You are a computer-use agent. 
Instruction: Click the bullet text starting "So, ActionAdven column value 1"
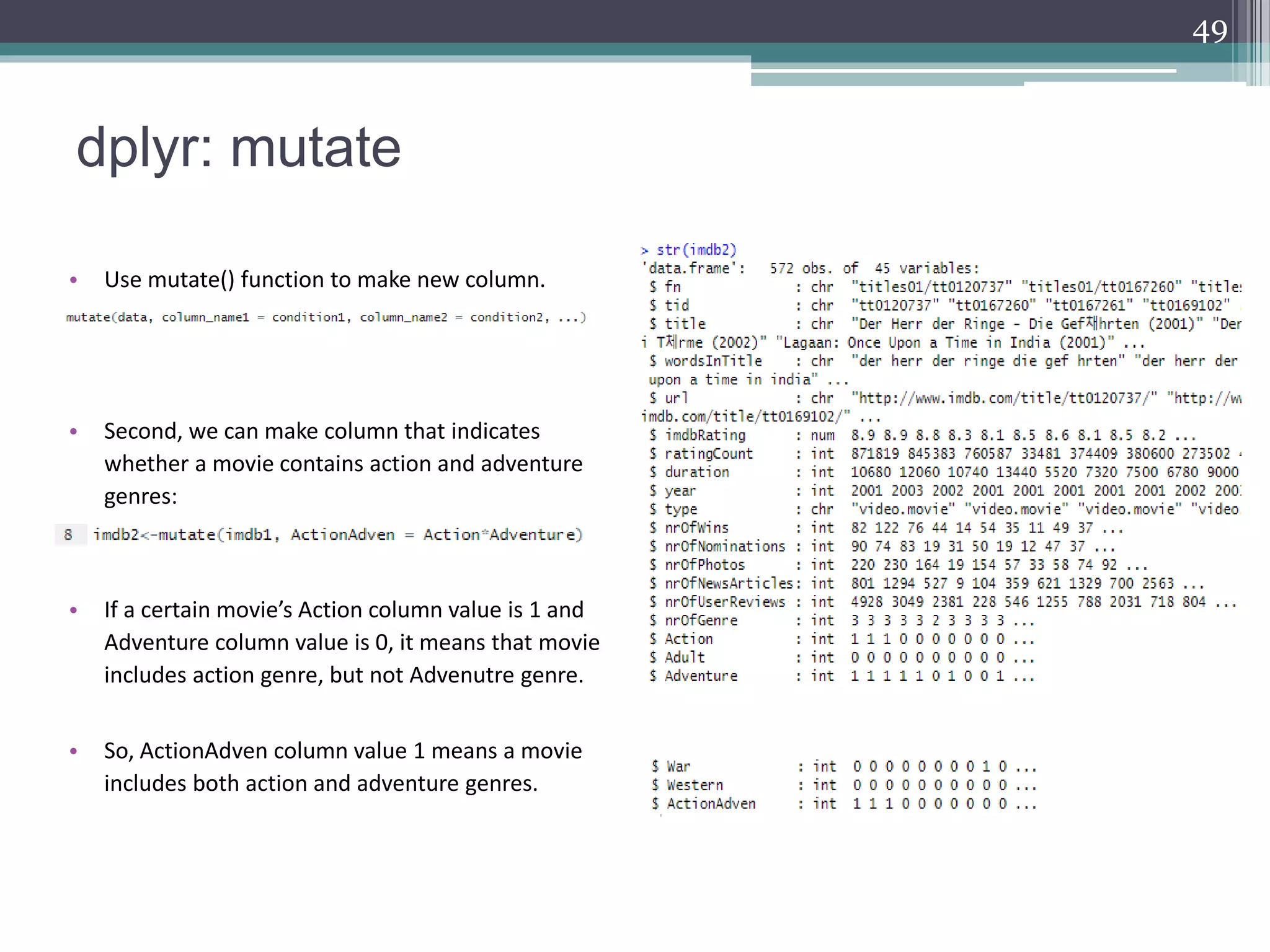(x=343, y=767)
